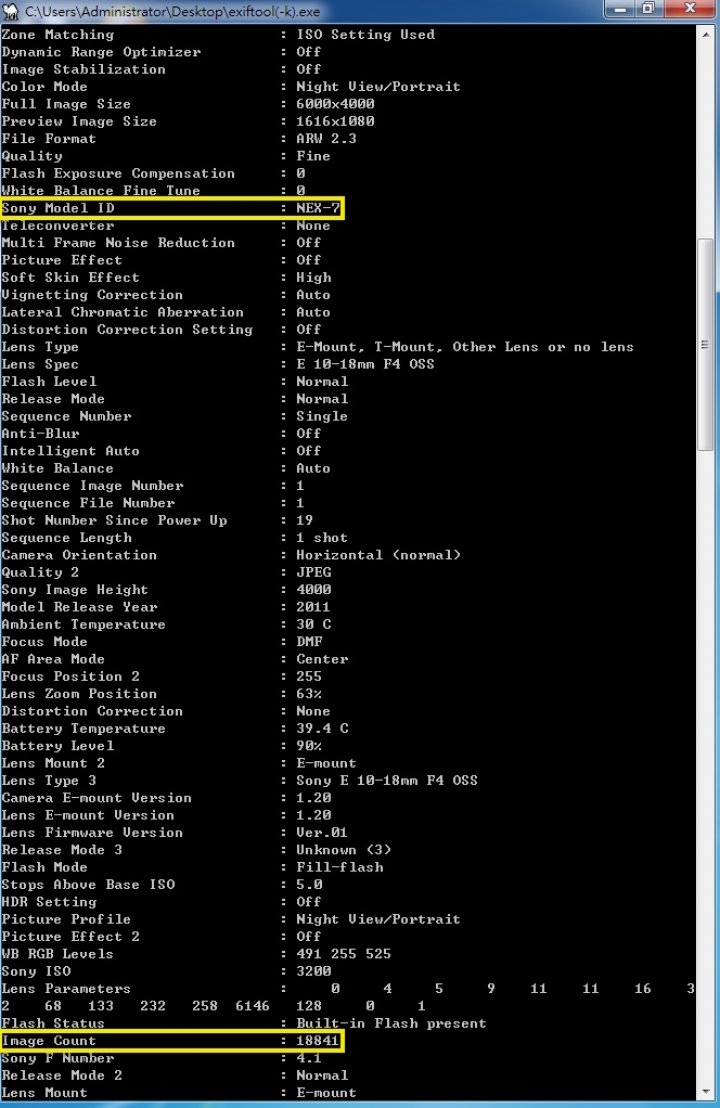
Task: Click the 'Color Mode' label
Action: (45, 87)
